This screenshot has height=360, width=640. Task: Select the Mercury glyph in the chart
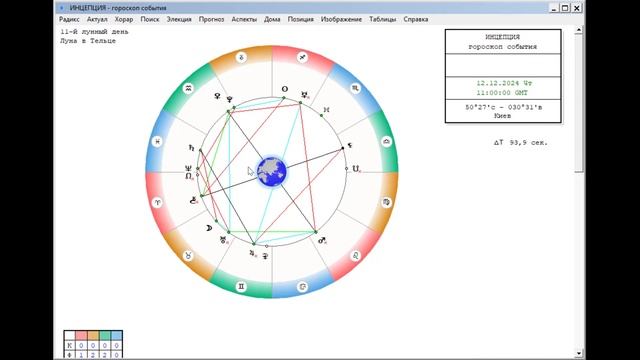click(305, 95)
